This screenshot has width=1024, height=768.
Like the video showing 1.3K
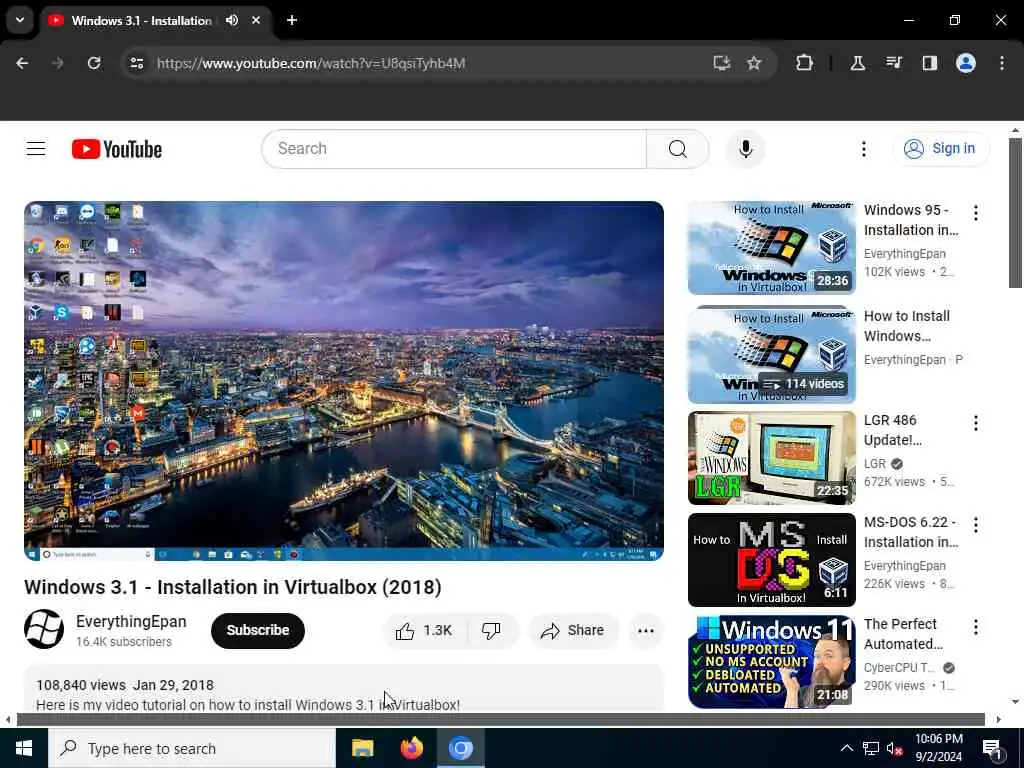[425, 630]
